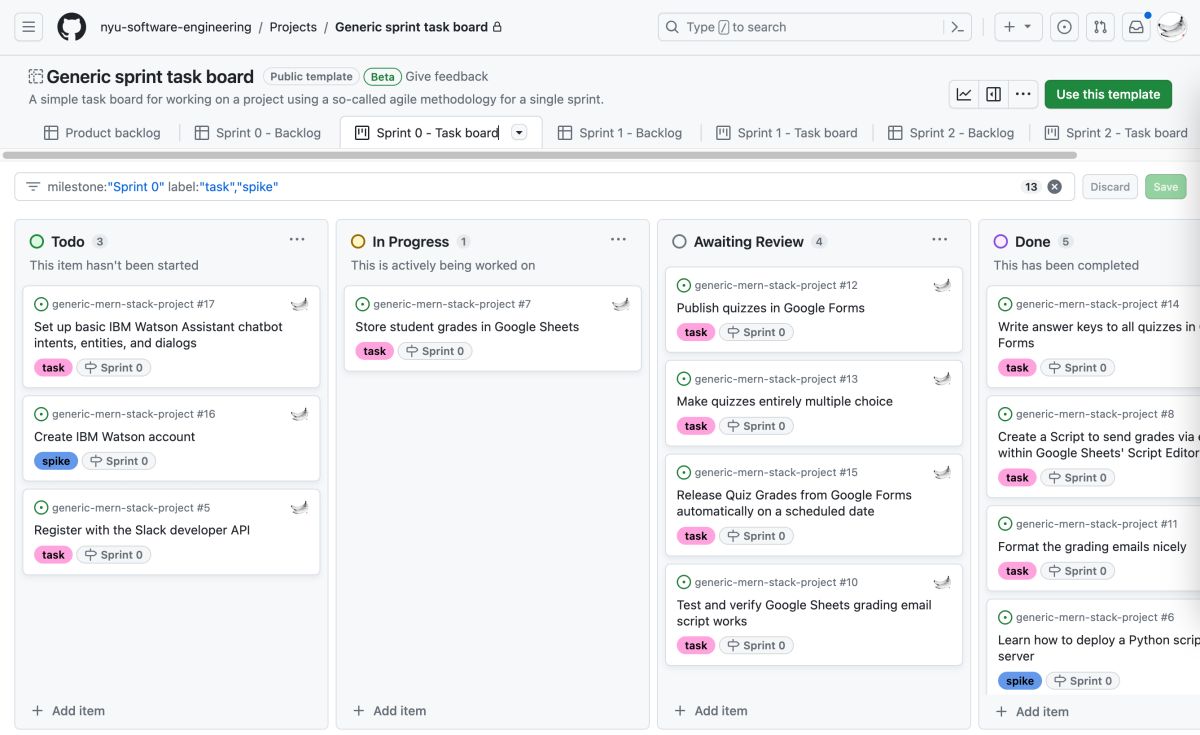Open the project Insights chart icon

click(x=964, y=94)
